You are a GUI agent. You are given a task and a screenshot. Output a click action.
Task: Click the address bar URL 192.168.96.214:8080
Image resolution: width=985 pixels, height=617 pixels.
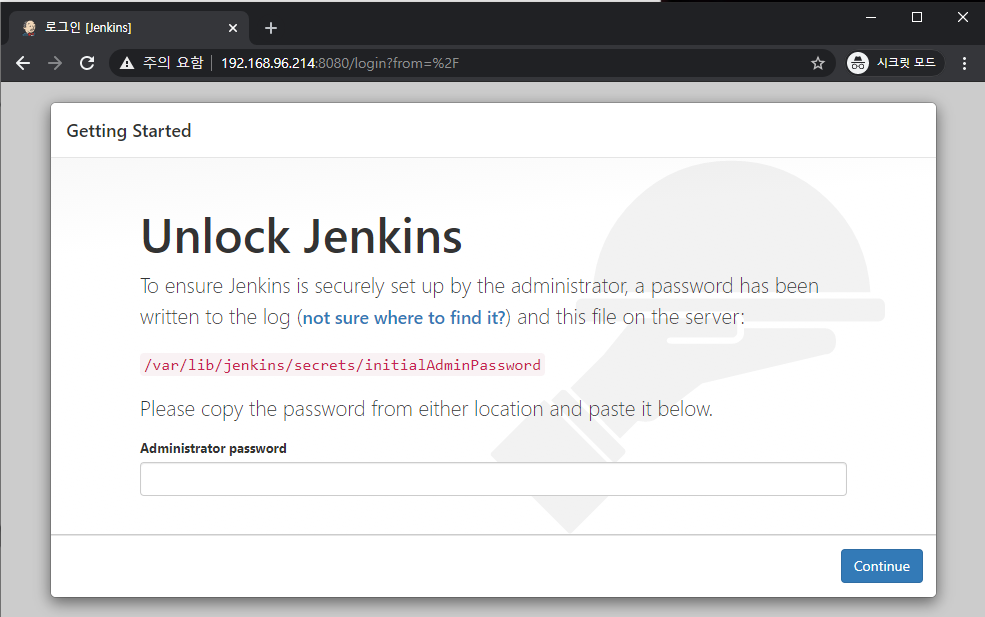coord(340,63)
